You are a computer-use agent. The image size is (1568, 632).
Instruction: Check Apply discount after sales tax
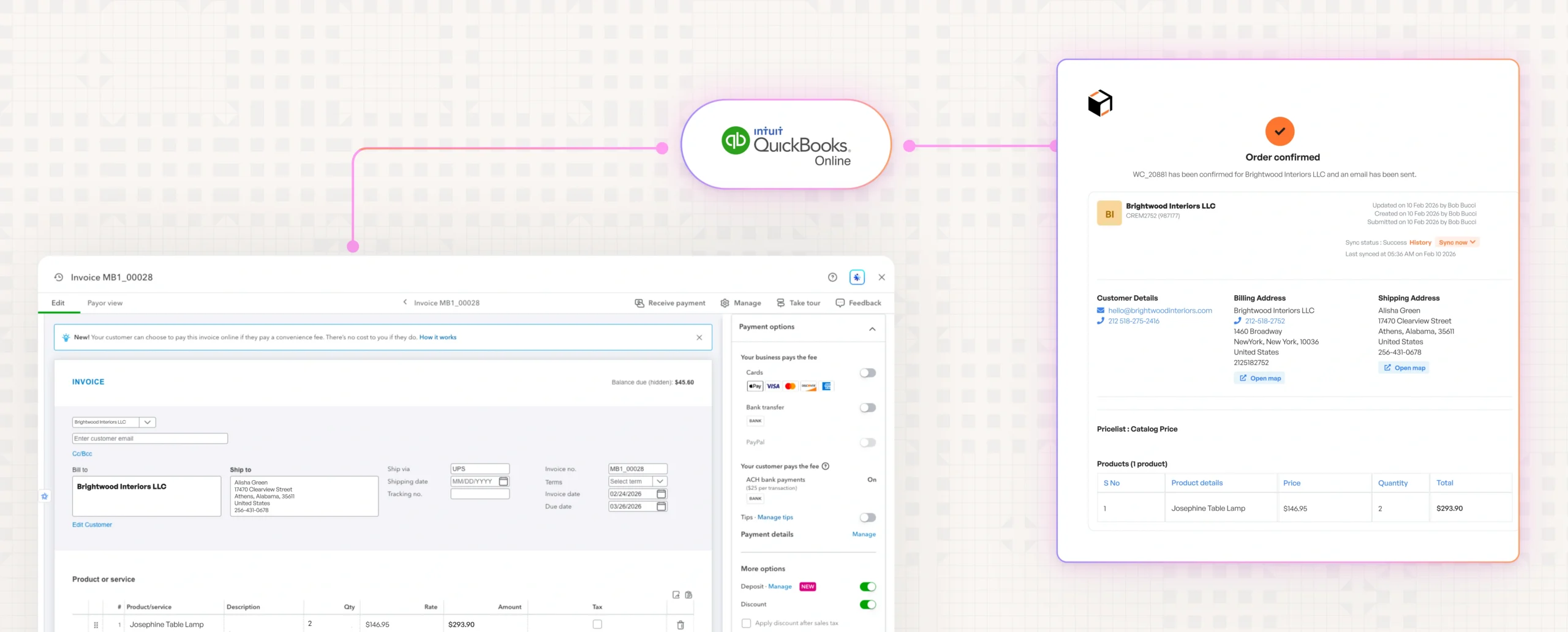746,623
